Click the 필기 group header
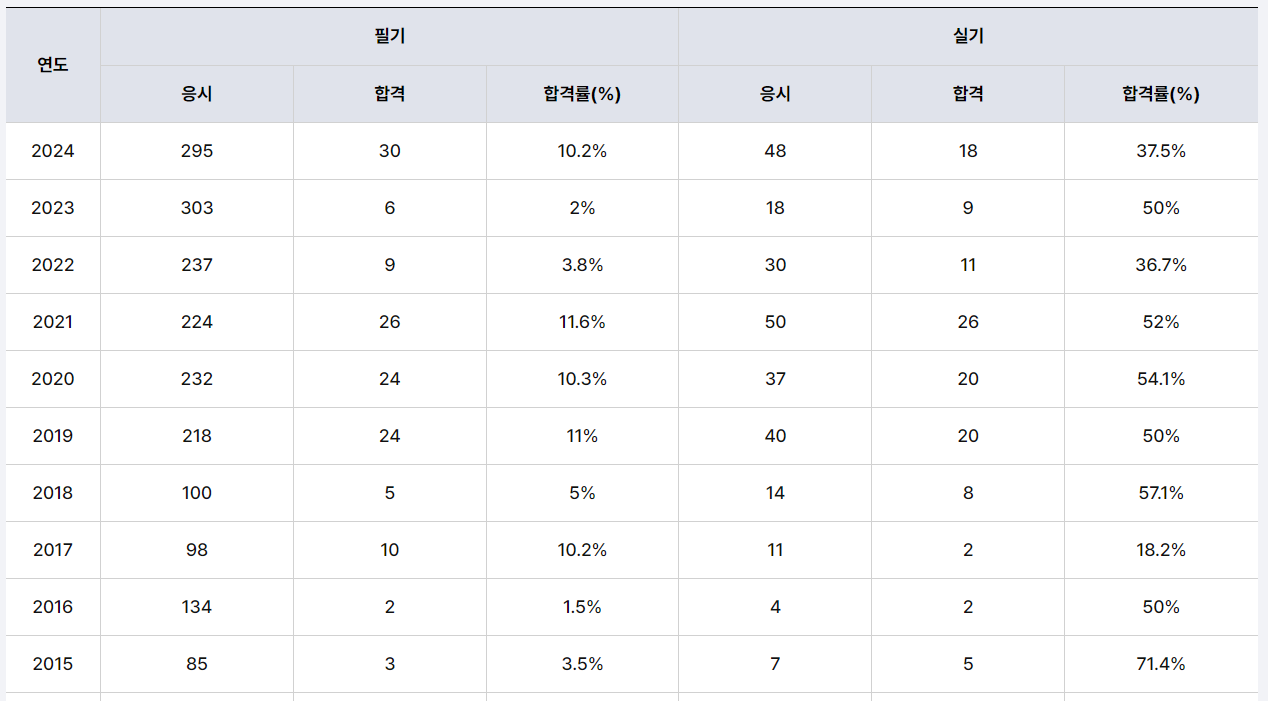The image size is (1268, 701). pyautogui.click(x=389, y=37)
